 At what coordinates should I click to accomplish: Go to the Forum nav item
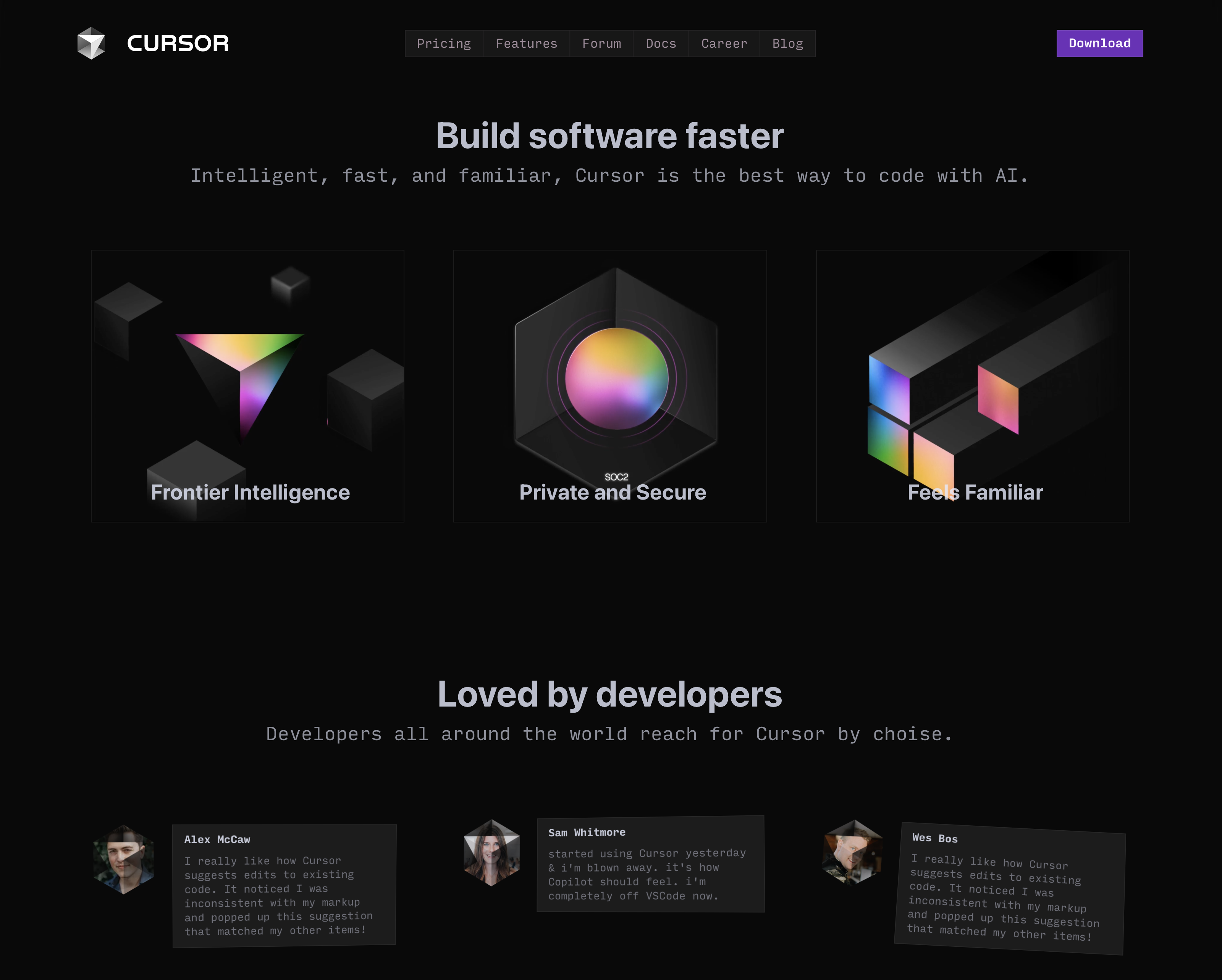[601, 44]
